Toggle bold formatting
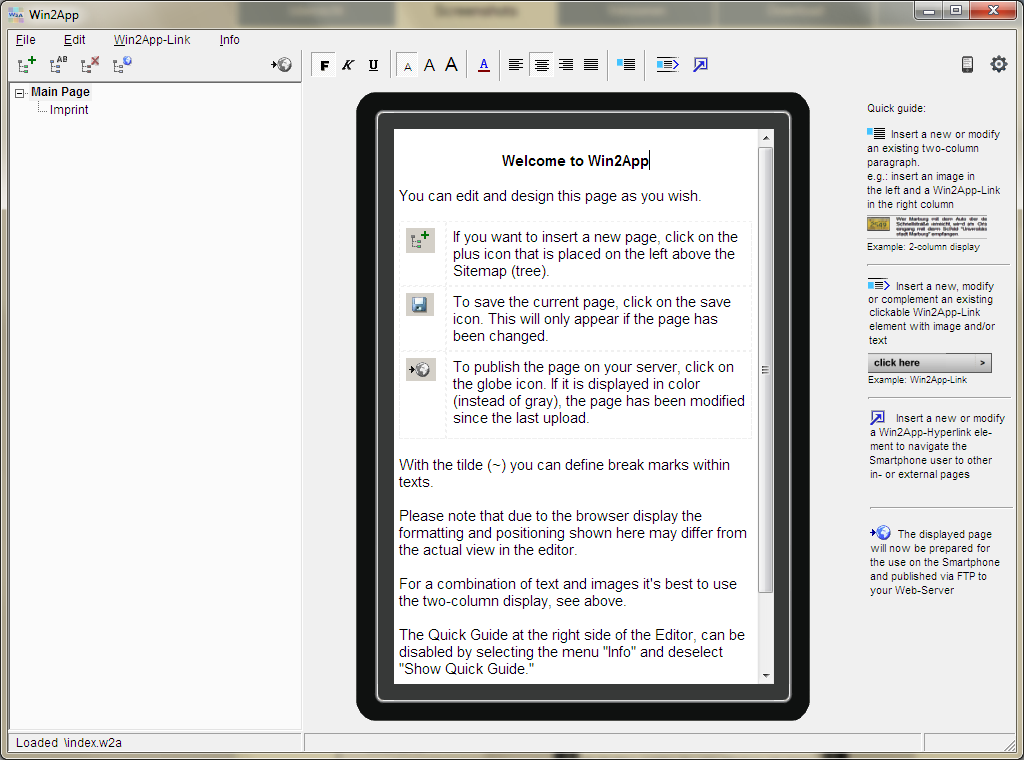Screen dimensions: 1024x760 324,65
